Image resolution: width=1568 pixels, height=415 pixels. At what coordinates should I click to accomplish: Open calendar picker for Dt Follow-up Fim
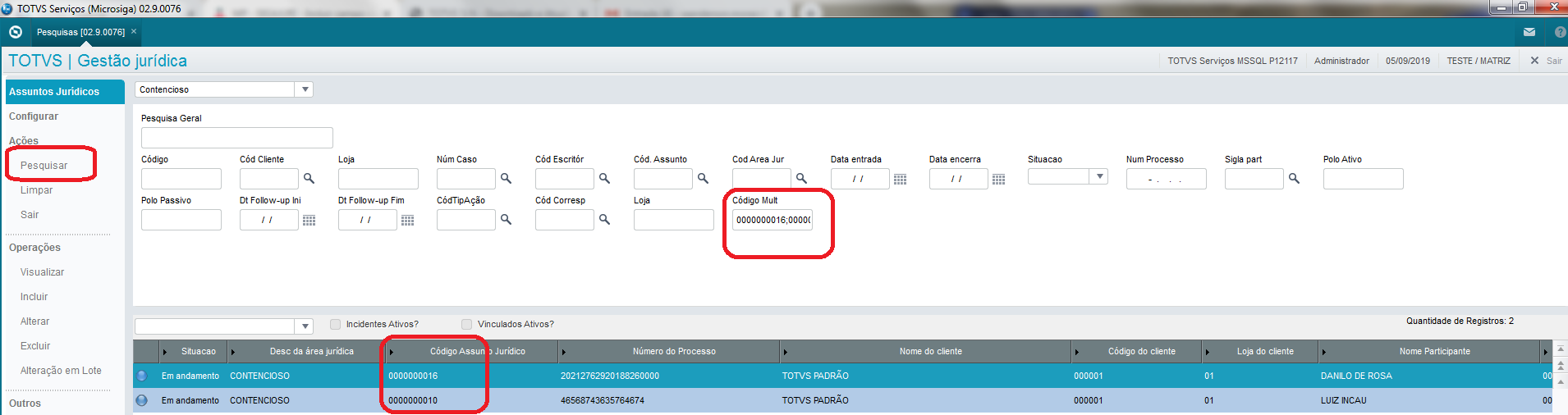[x=407, y=220]
